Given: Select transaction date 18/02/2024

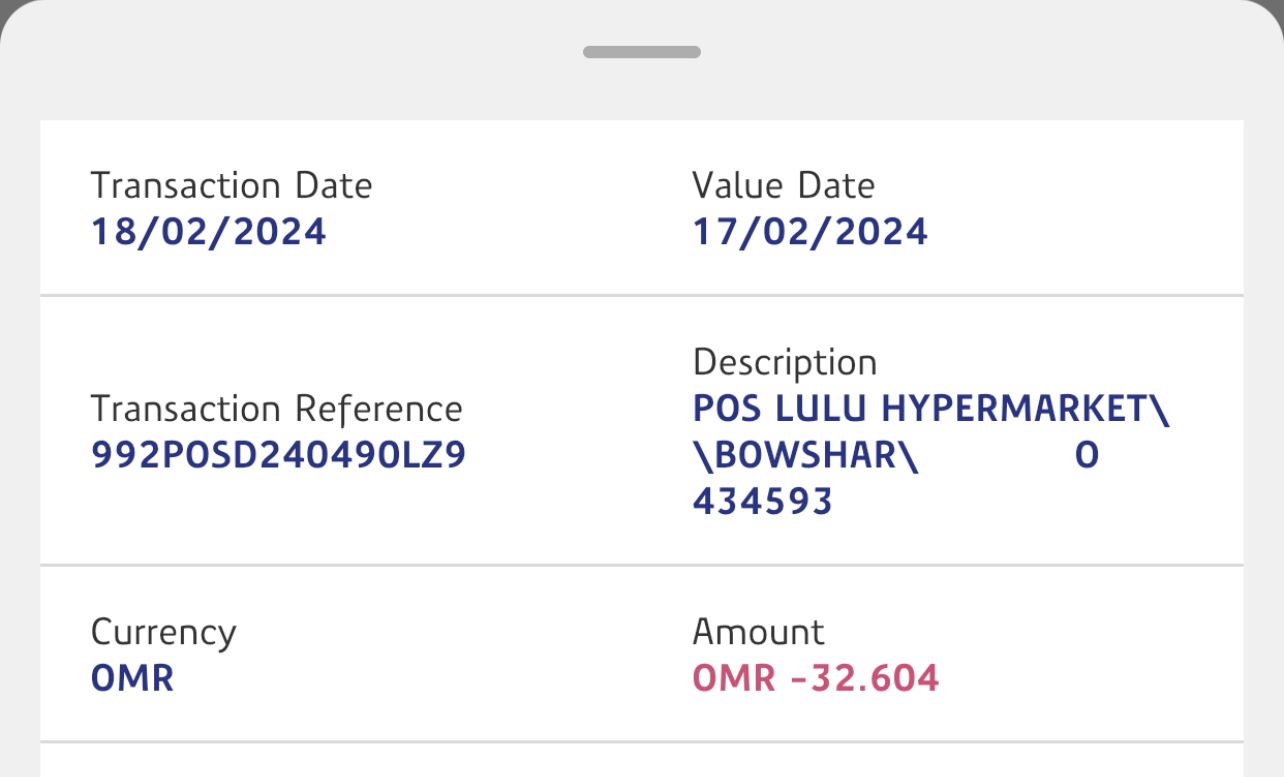Looking at the screenshot, I should click(208, 232).
